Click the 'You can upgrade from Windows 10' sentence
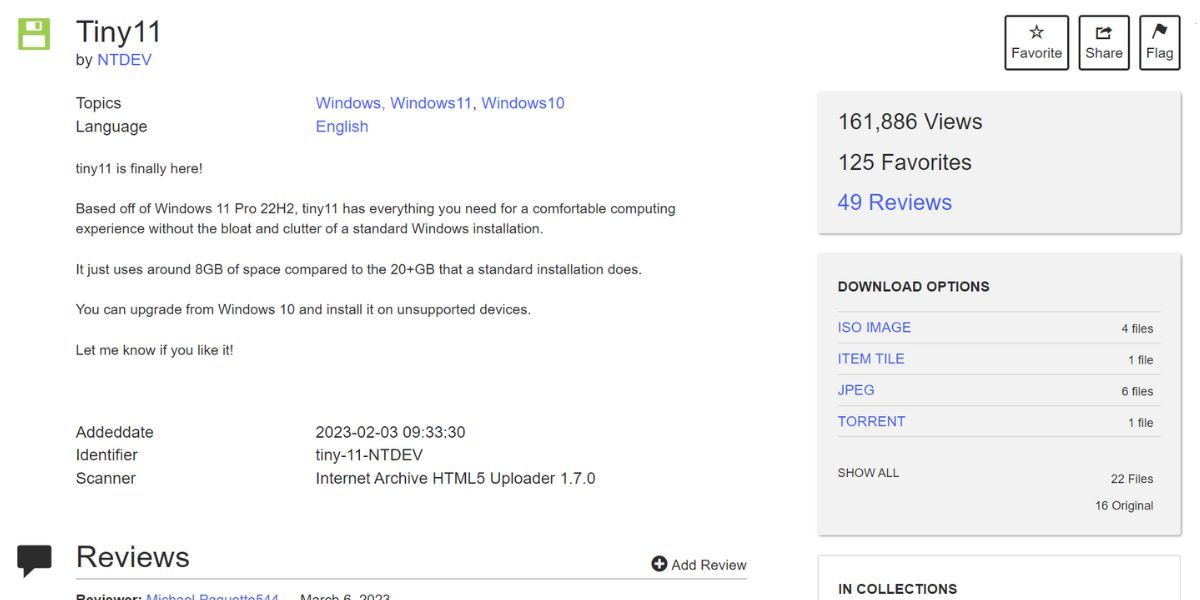Screen dimensions: 1200x600 303,309
